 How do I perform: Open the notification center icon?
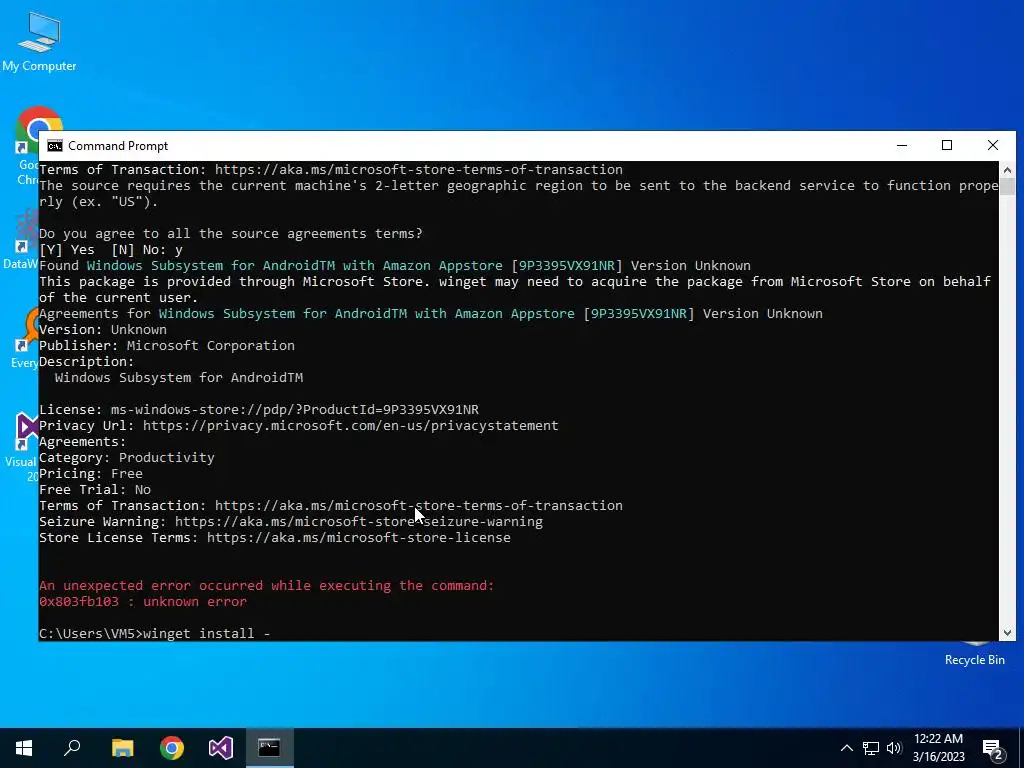pyautogui.click(x=993, y=748)
